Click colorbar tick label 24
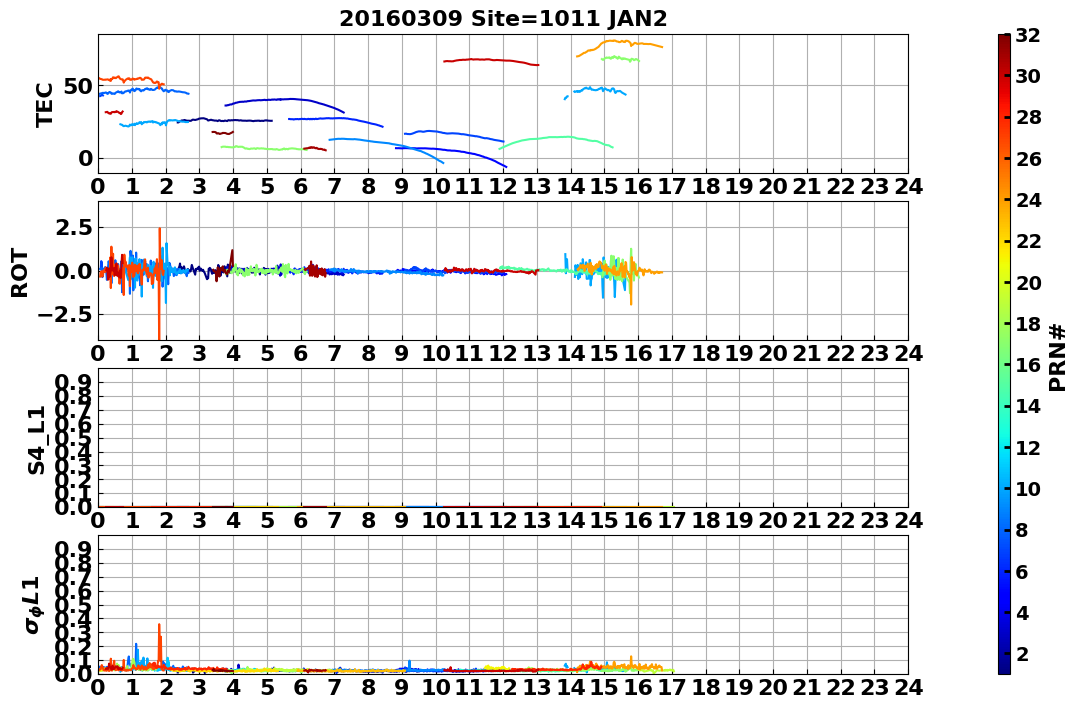This screenshot has height=709, width=1077. click(x=1027, y=200)
